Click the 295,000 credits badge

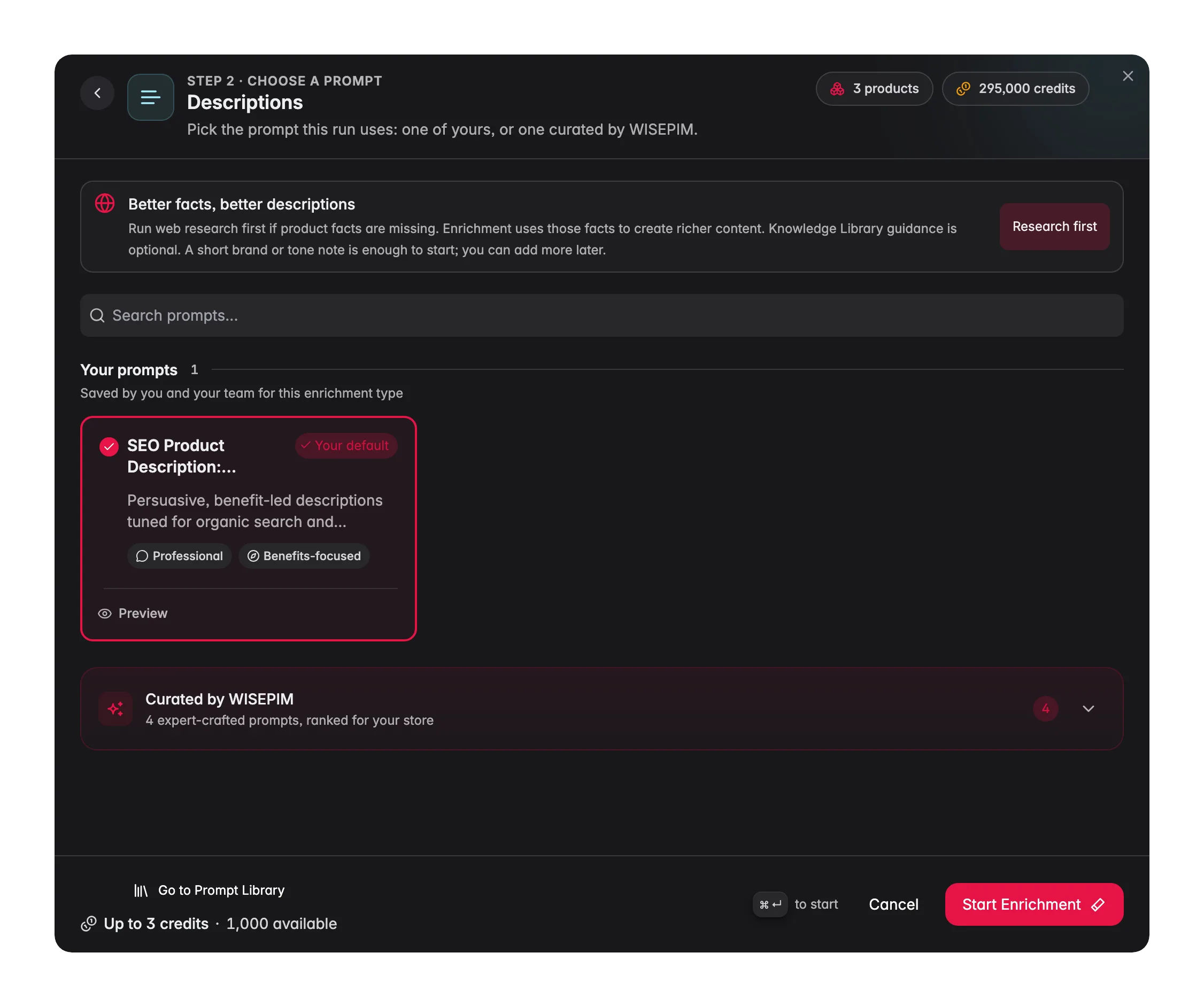(x=1015, y=88)
